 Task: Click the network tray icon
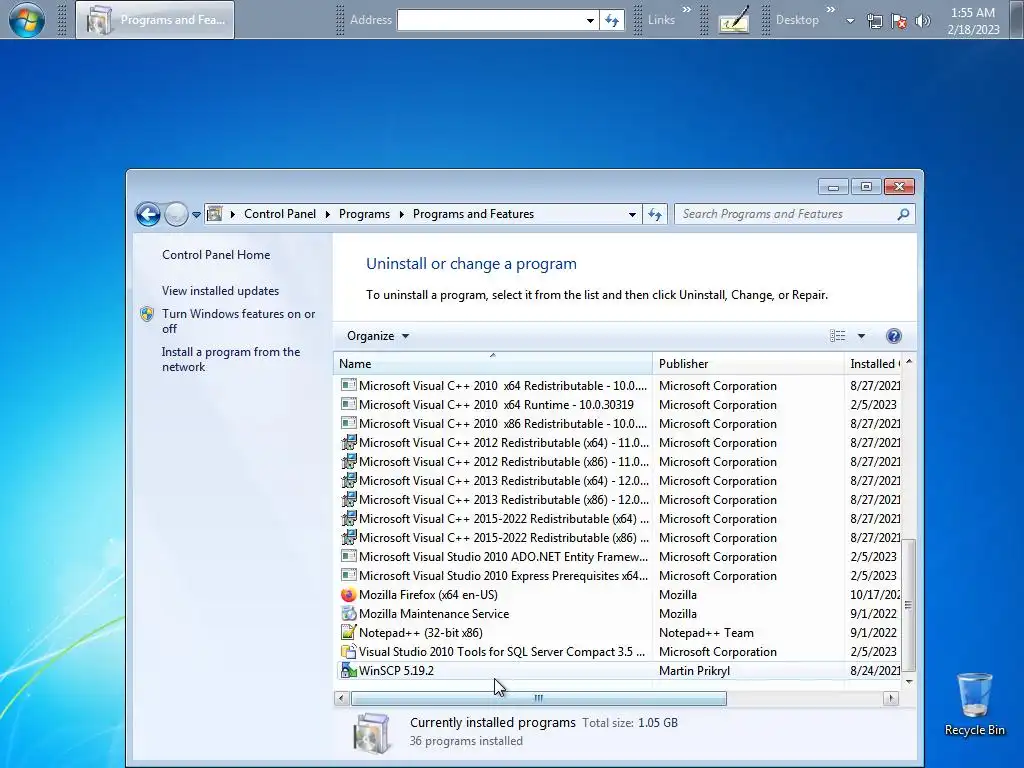click(x=874, y=21)
